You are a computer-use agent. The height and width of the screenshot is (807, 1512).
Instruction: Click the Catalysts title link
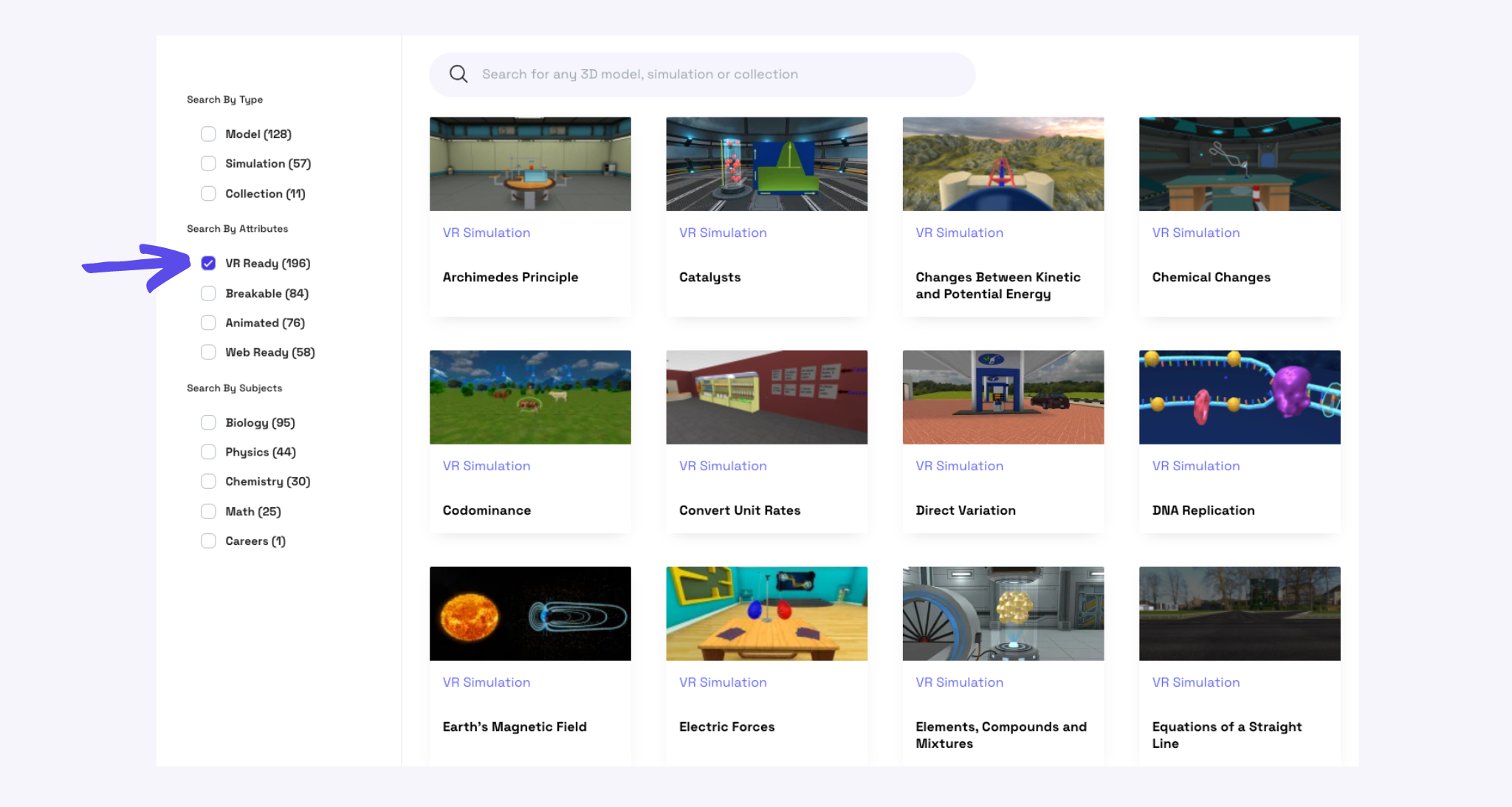(x=709, y=278)
